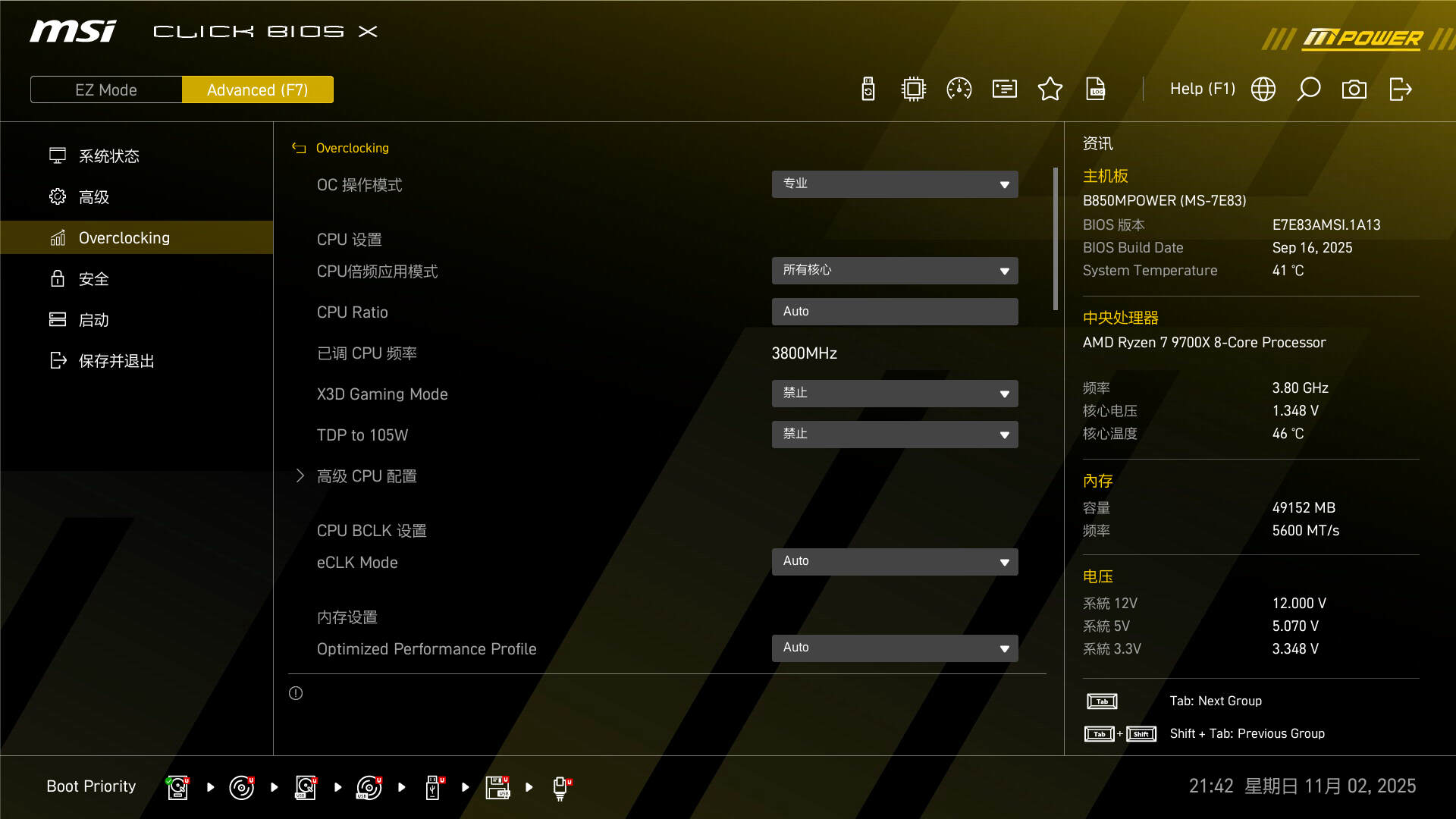The height and width of the screenshot is (819, 1456).
Task: Expand the eCLK Mode dropdown
Action: pyautogui.click(x=895, y=562)
